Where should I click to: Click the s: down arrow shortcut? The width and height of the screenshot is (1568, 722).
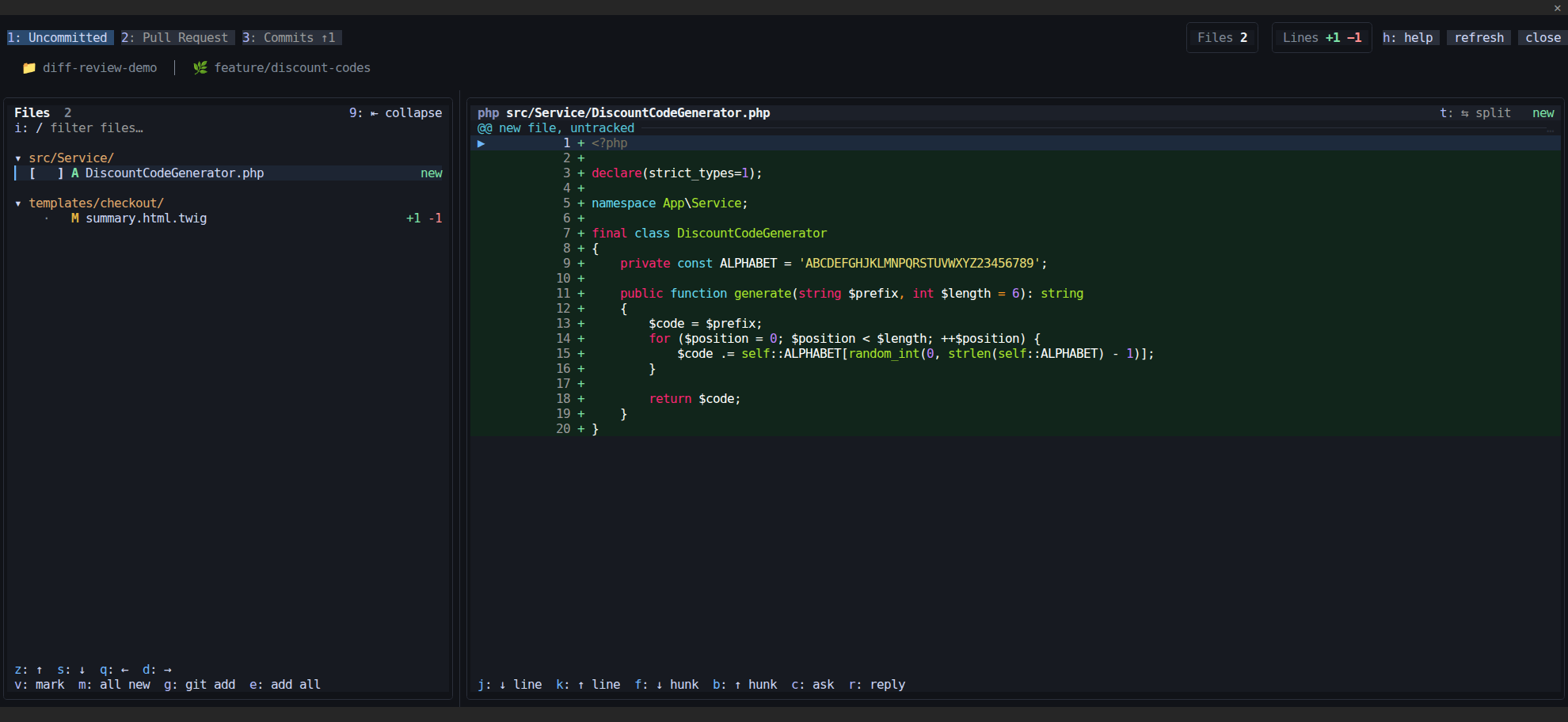(71, 670)
